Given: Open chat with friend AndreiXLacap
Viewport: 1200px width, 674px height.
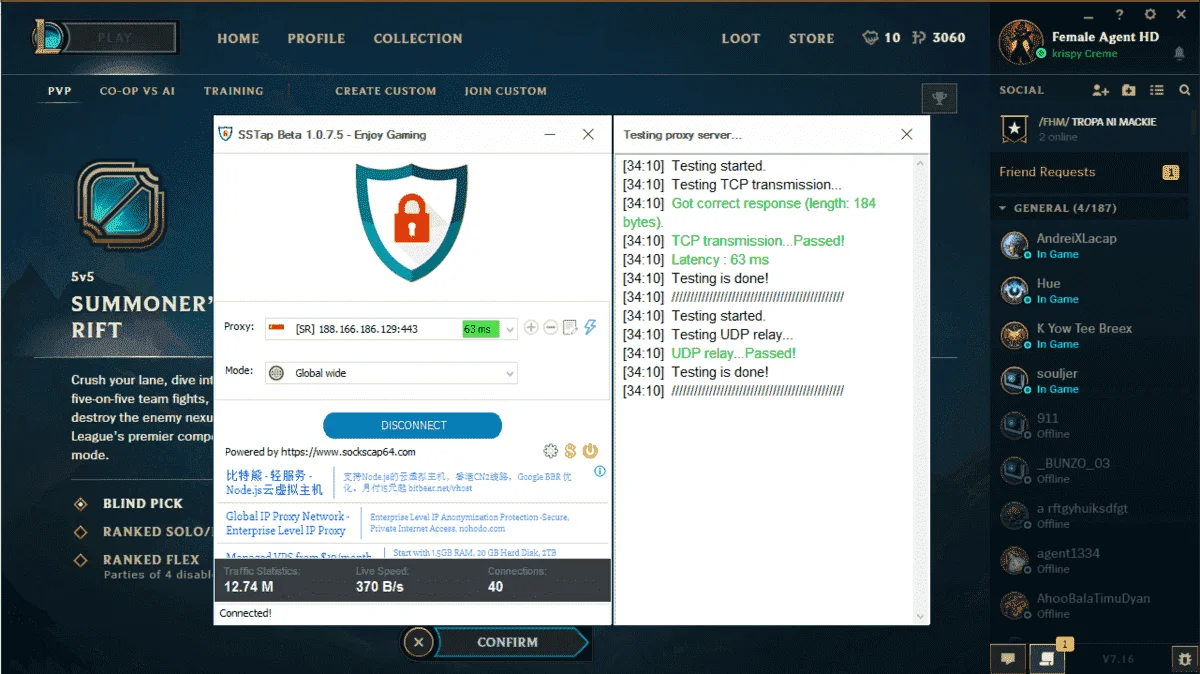Looking at the screenshot, I should click(1090, 245).
